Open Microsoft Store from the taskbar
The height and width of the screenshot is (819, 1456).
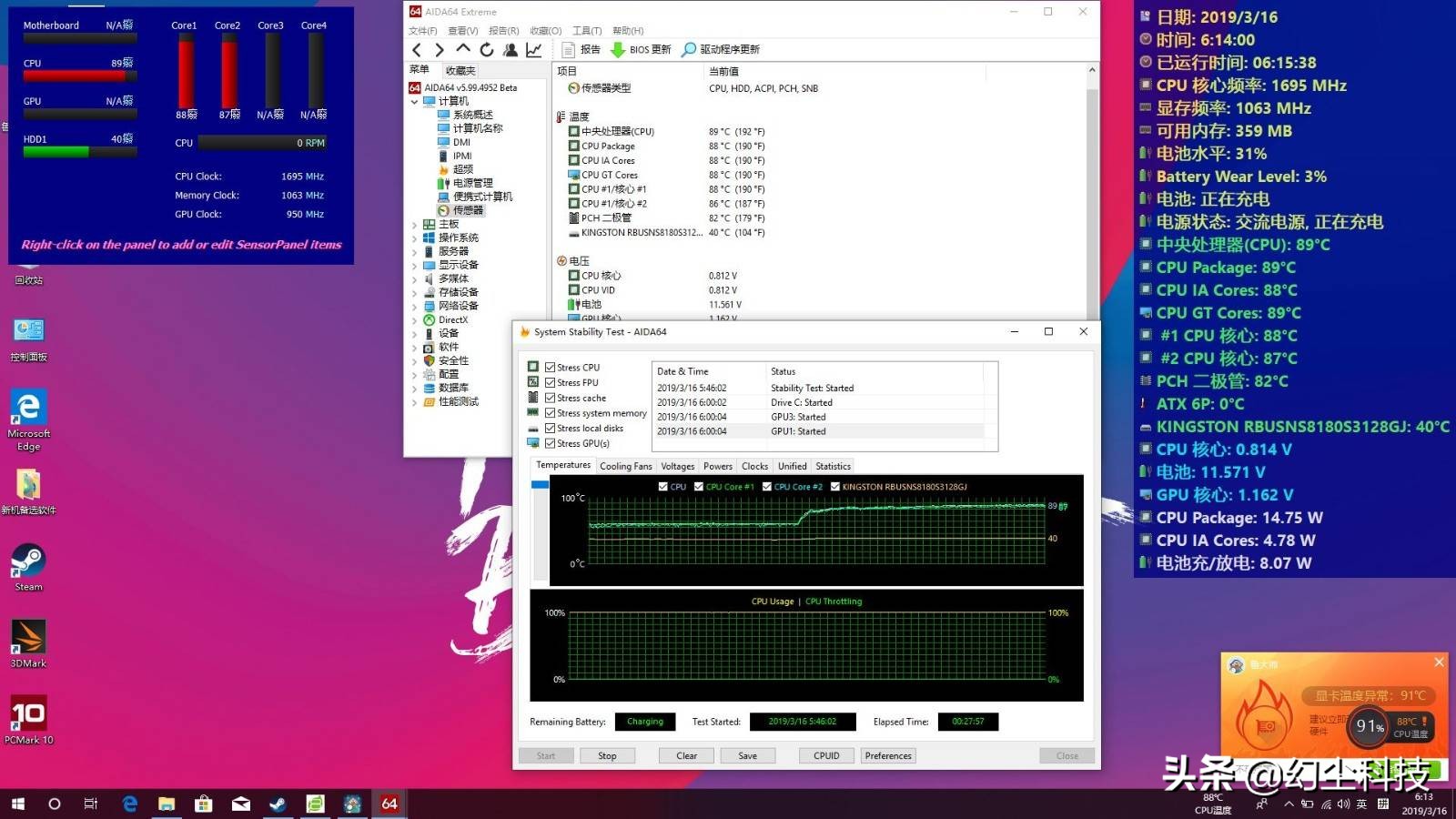coord(204,804)
